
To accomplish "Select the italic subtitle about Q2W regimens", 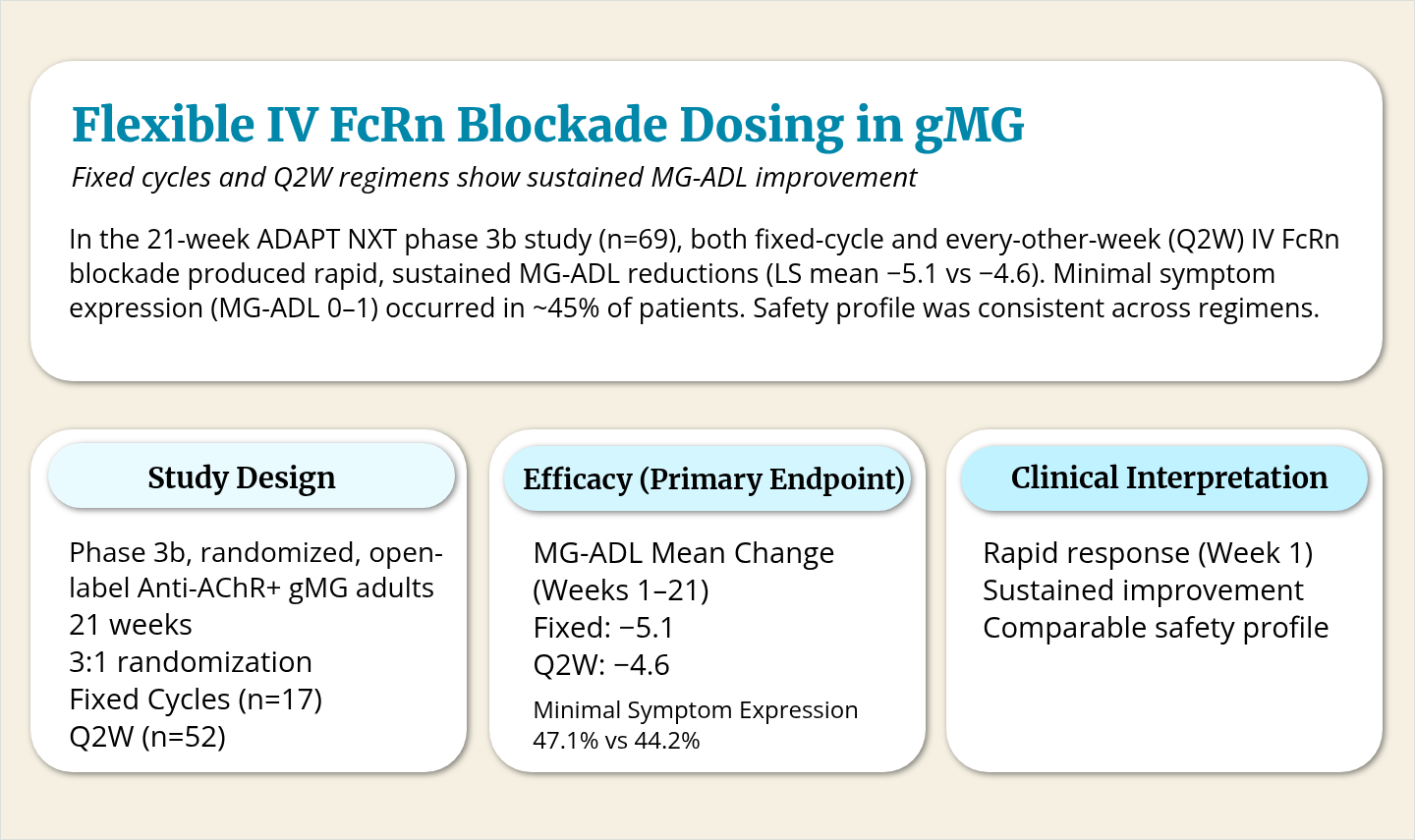I will point(493,178).
